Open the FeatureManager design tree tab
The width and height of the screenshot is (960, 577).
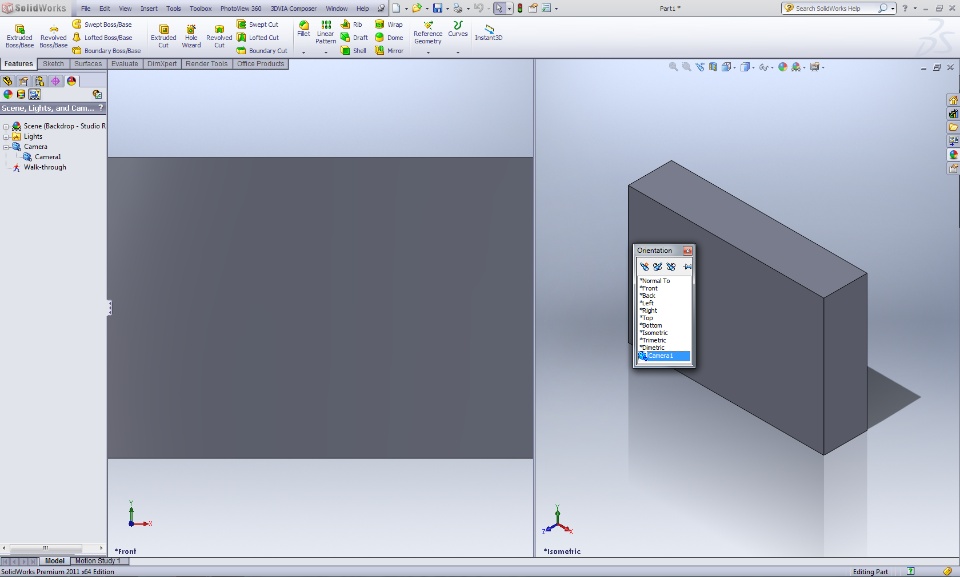7,81
